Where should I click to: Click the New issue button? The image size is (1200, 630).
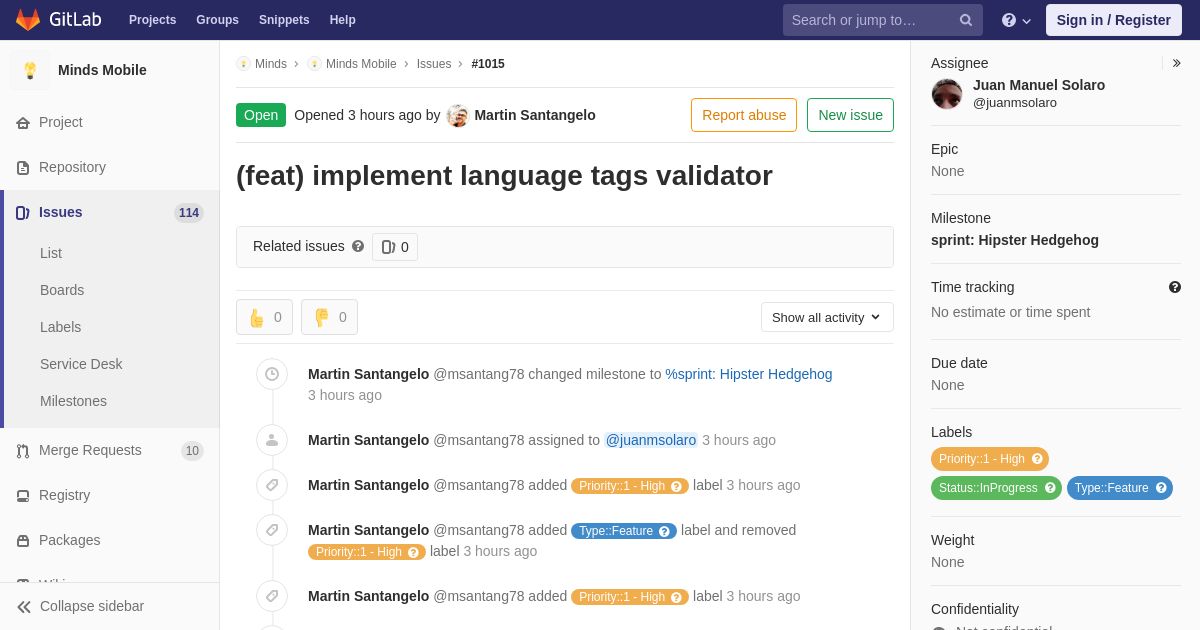coord(850,115)
